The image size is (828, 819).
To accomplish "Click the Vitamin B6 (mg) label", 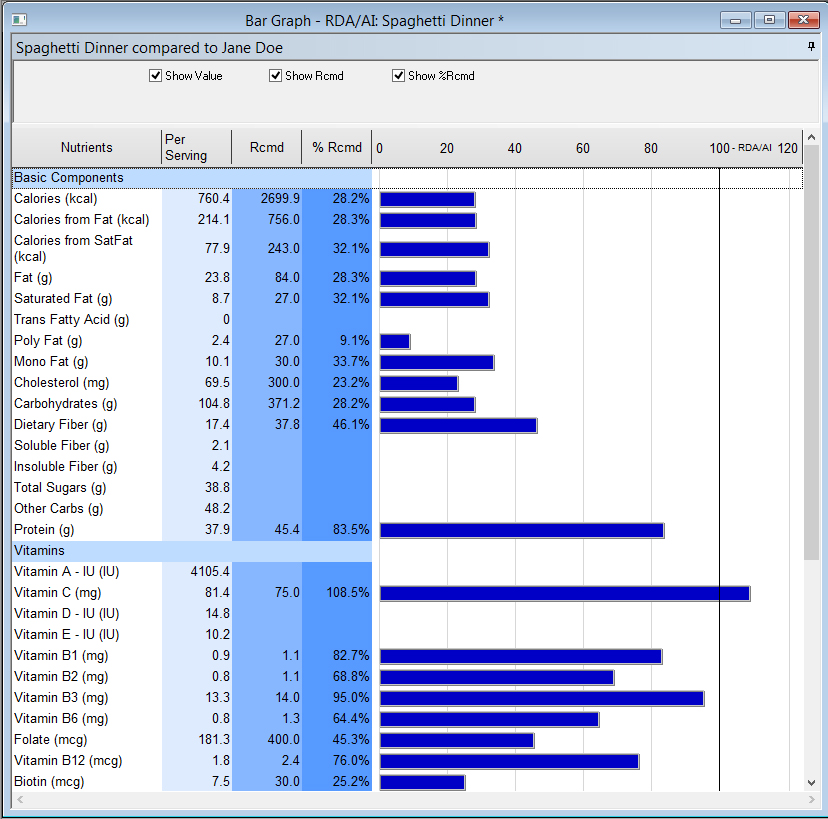I will pyautogui.click(x=61, y=719).
